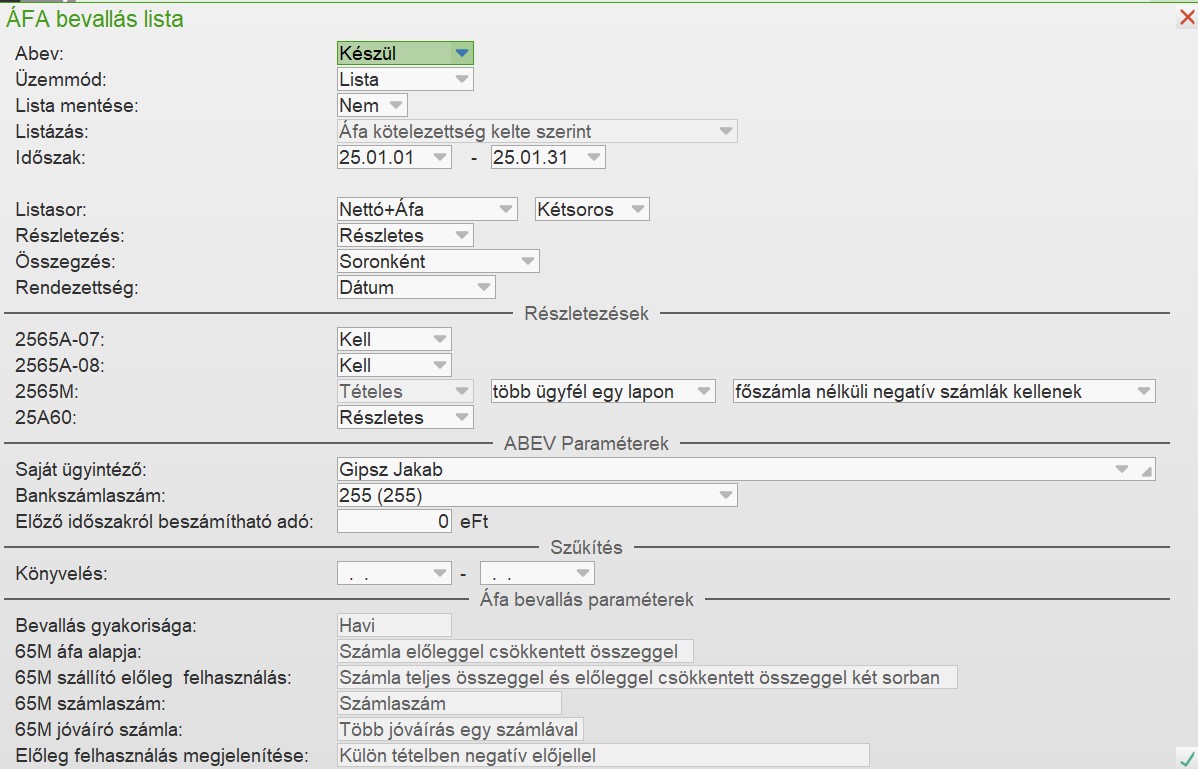Click the Bankszámlaszám label
Viewport: 1198px width, 769px height.
pyautogui.click(x=90, y=495)
